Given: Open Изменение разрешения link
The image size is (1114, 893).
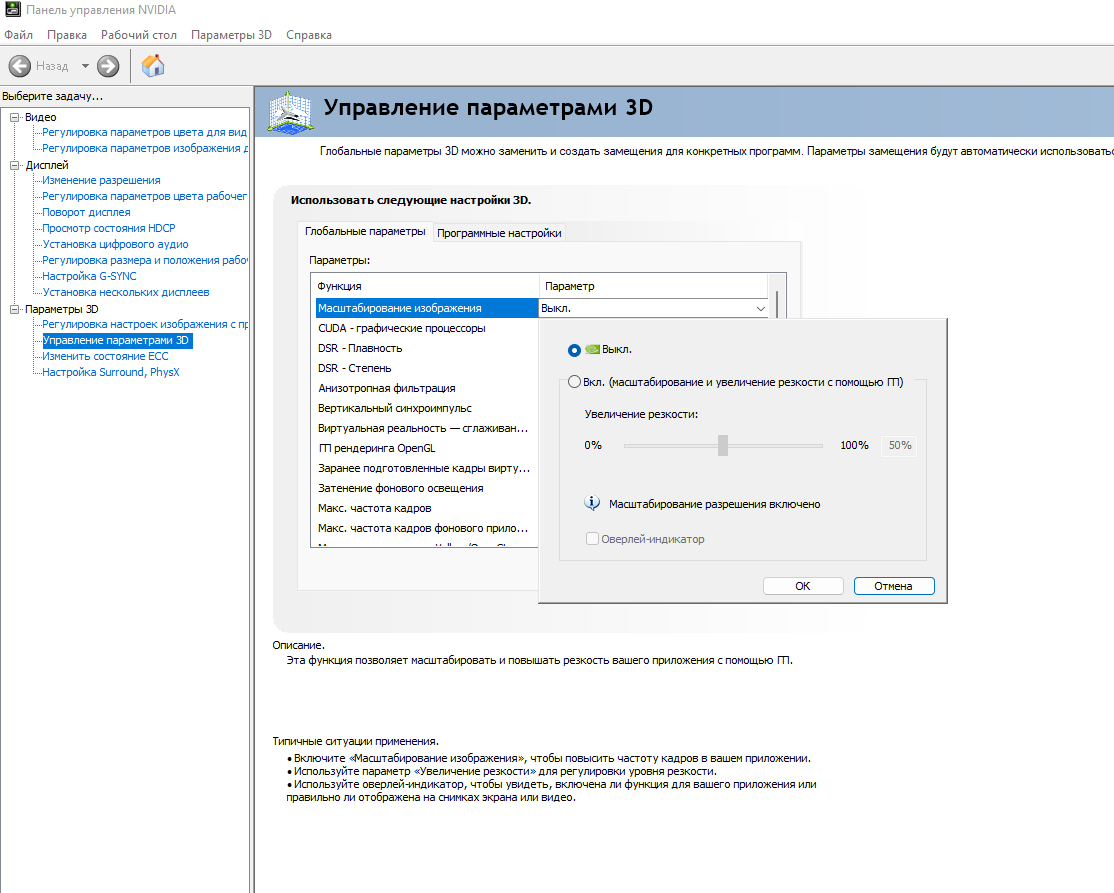Looking at the screenshot, I should pyautogui.click(x=101, y=180).
